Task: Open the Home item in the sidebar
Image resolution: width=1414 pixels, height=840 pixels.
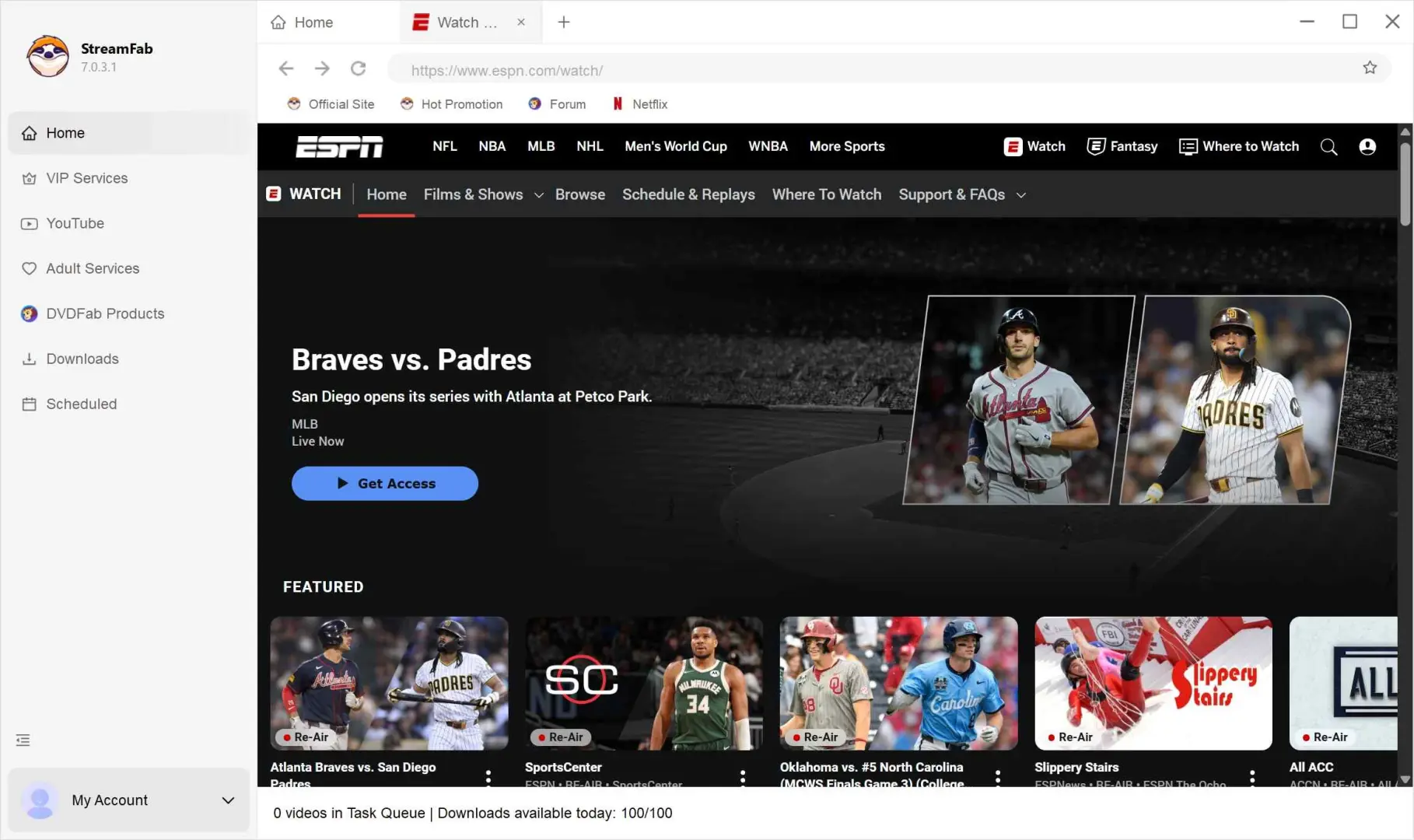Action: 129,133
